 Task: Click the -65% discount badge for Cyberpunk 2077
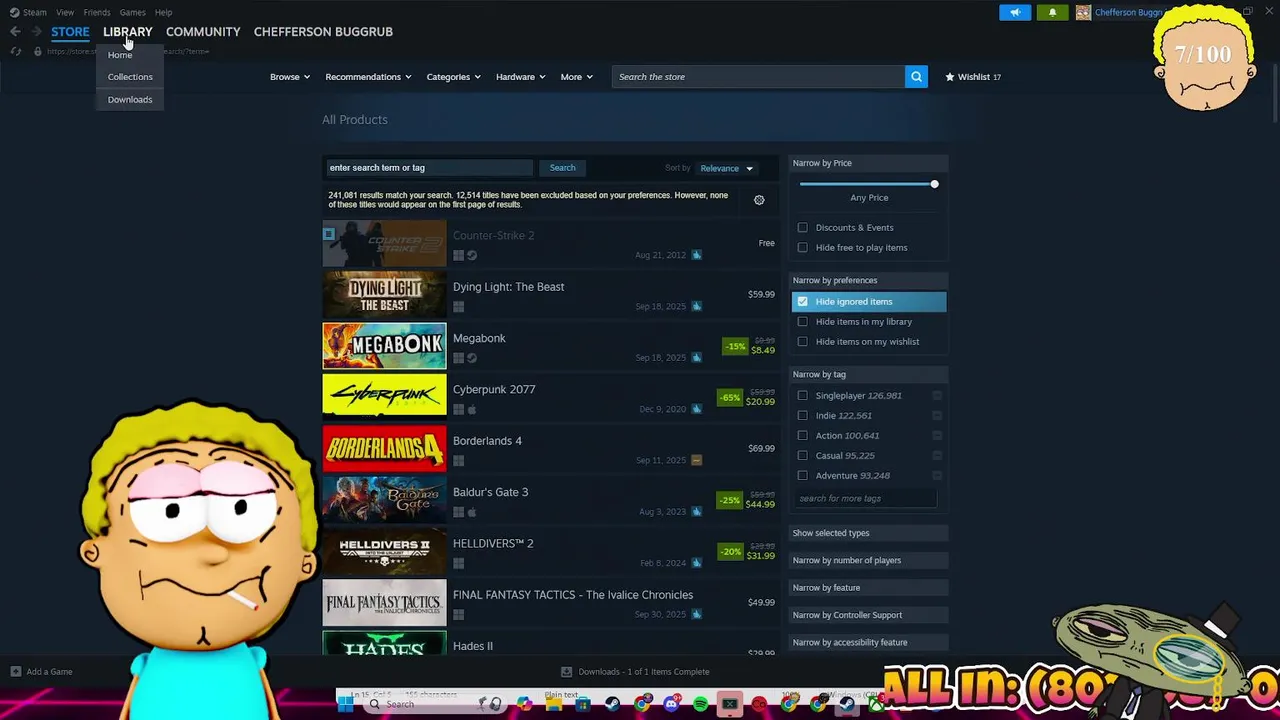[x=731, y=397]
